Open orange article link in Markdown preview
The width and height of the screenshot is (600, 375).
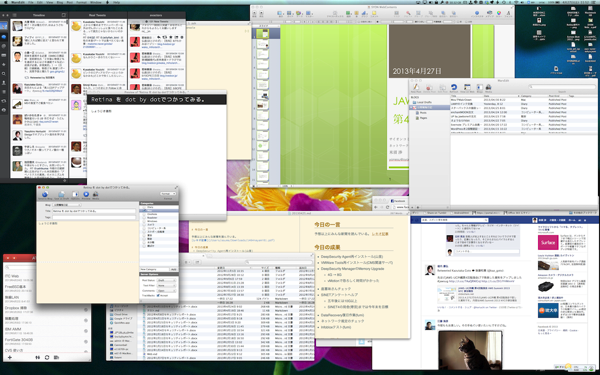380,233
